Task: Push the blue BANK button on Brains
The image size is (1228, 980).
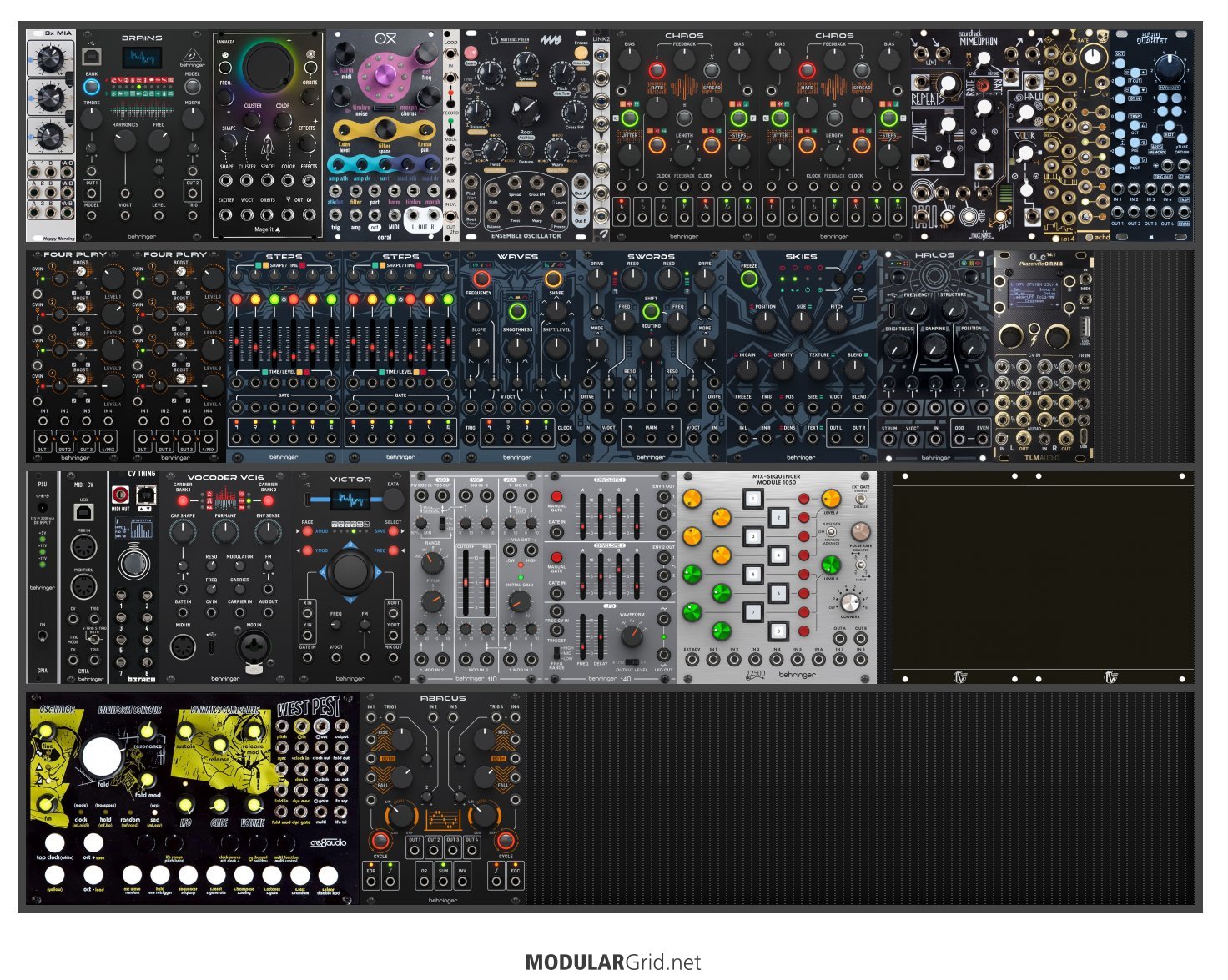Action: coord(92,87)
